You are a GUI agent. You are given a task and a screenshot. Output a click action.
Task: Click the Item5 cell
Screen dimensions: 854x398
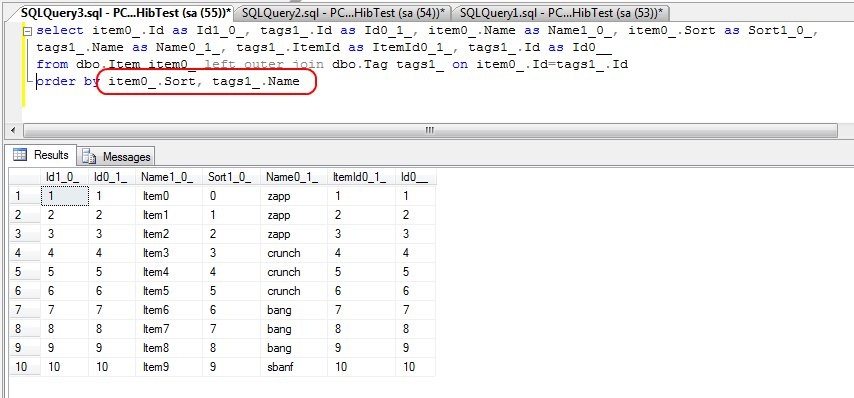pos(168,291)
